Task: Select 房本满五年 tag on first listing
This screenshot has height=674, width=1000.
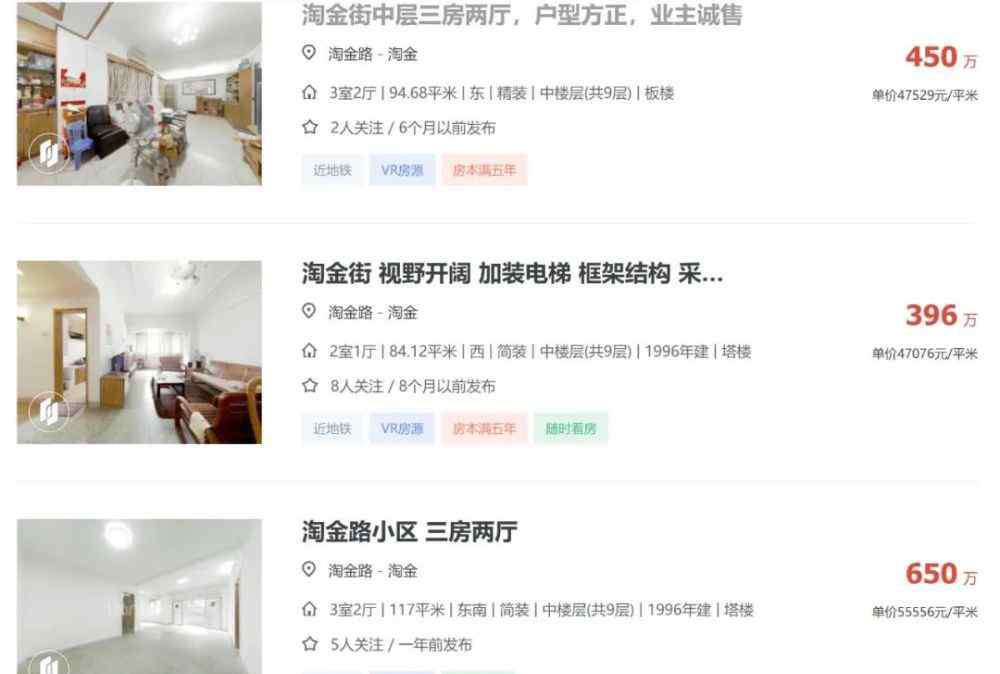Action: 484,170
